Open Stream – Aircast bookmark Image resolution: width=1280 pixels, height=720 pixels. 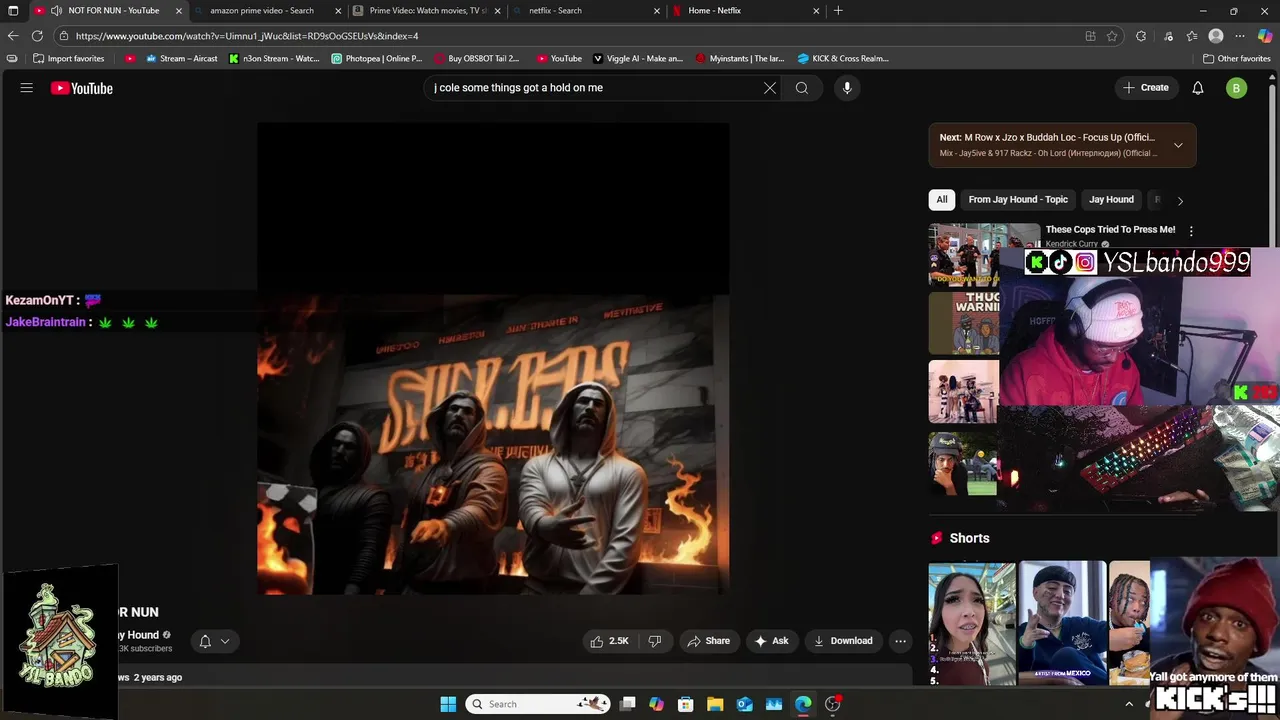coord(181,58)
